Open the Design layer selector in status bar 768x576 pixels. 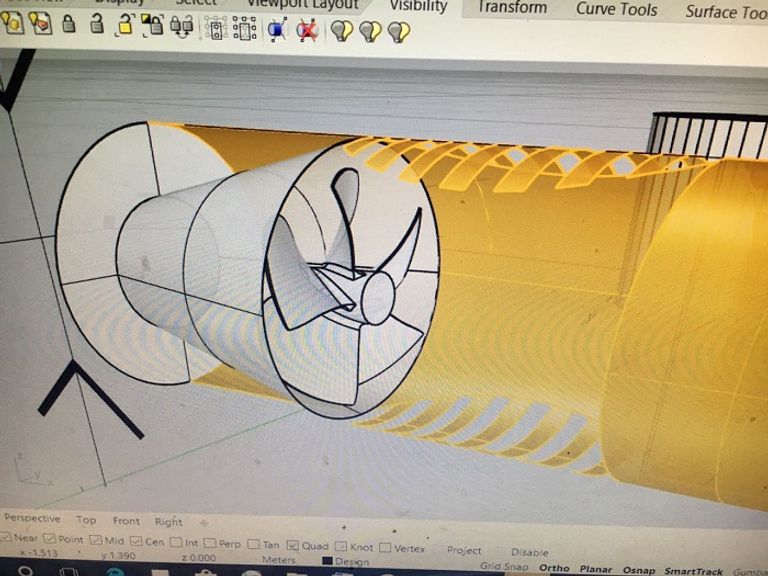pos(352,561)
